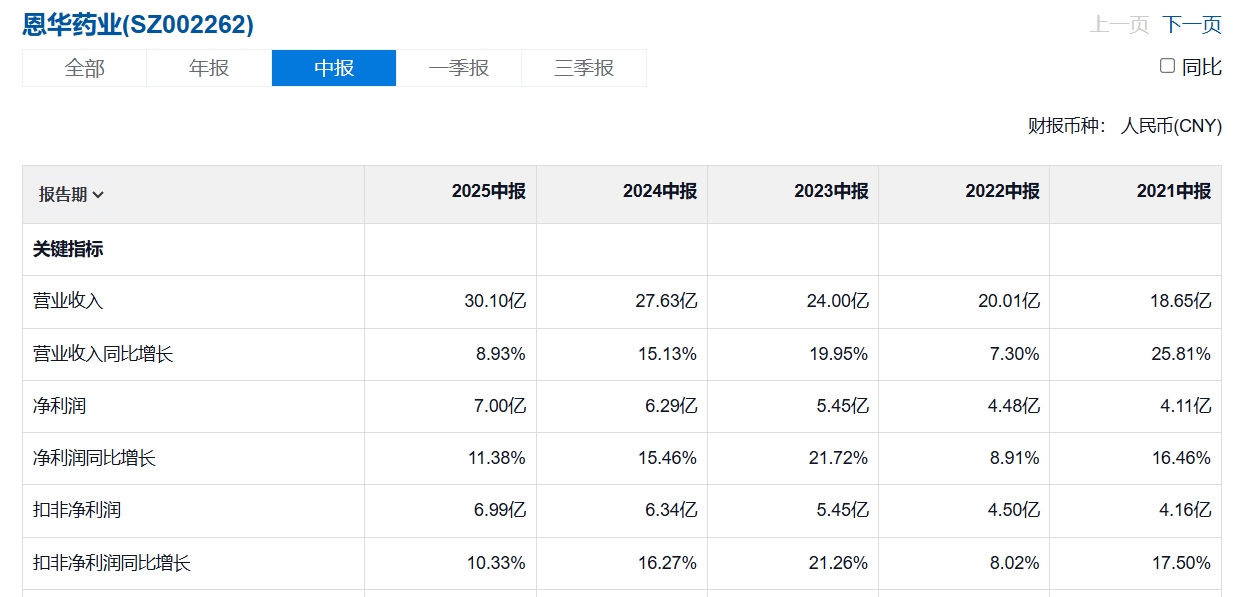Click the 2022中报 column header
This screenshot has width=1235, height=597.
1002,191
